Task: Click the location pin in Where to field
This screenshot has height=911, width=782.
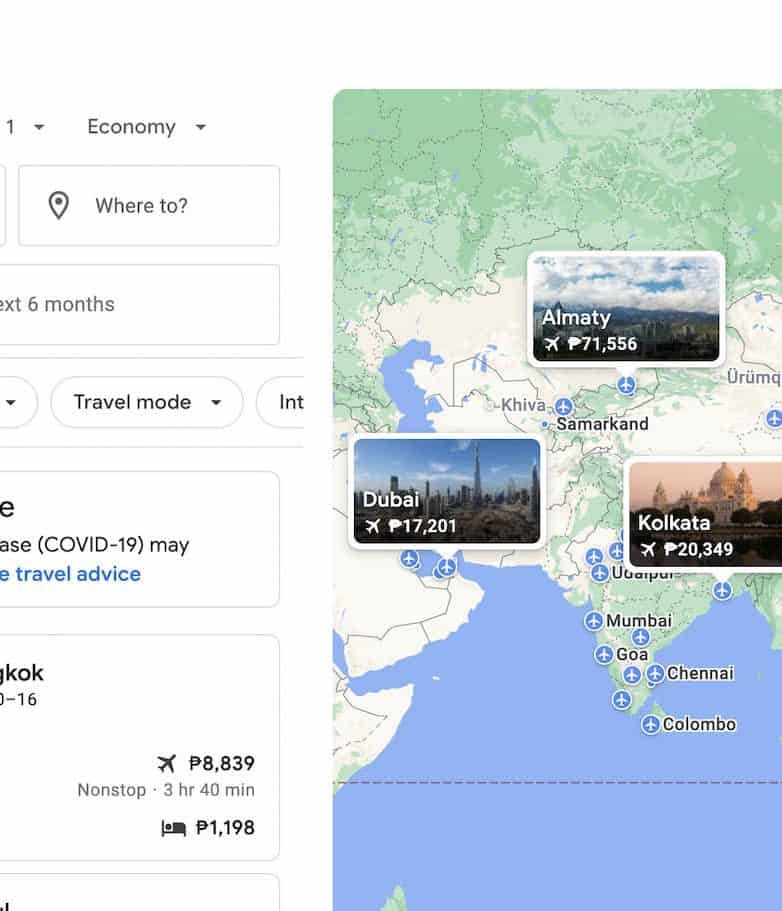Action: pos(59,206)
